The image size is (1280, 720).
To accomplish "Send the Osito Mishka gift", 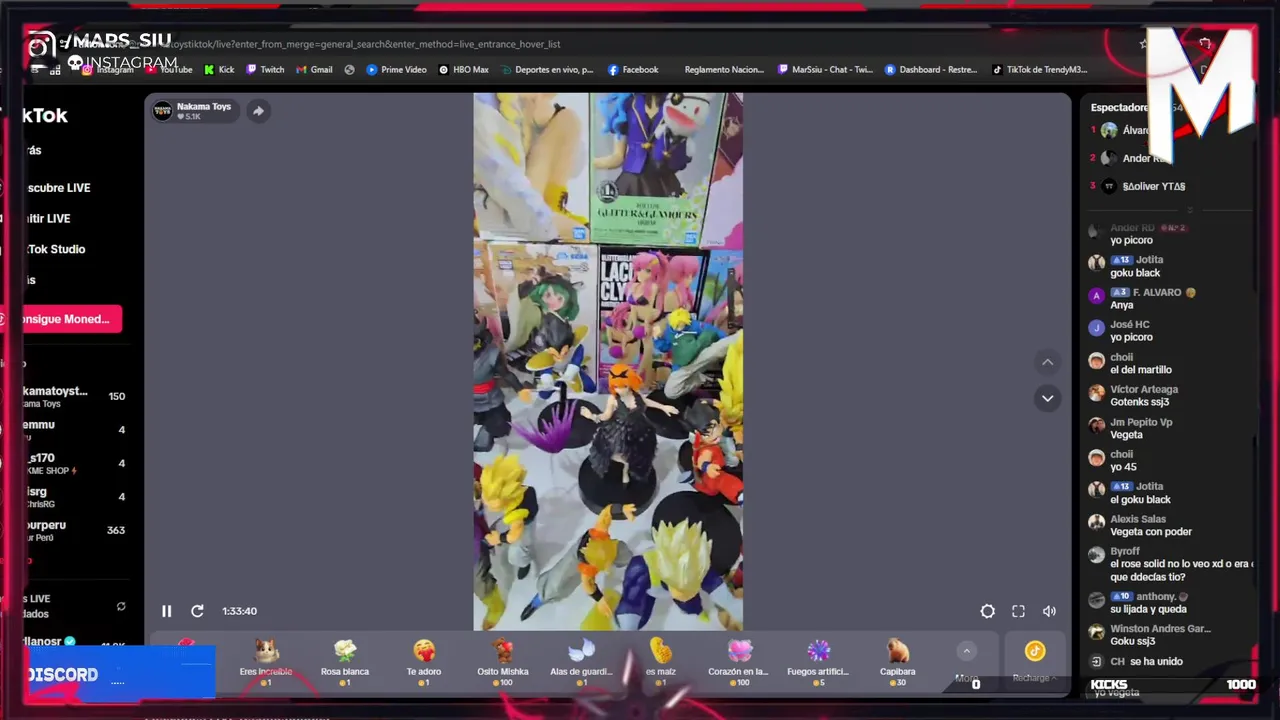I will (502, 663).
